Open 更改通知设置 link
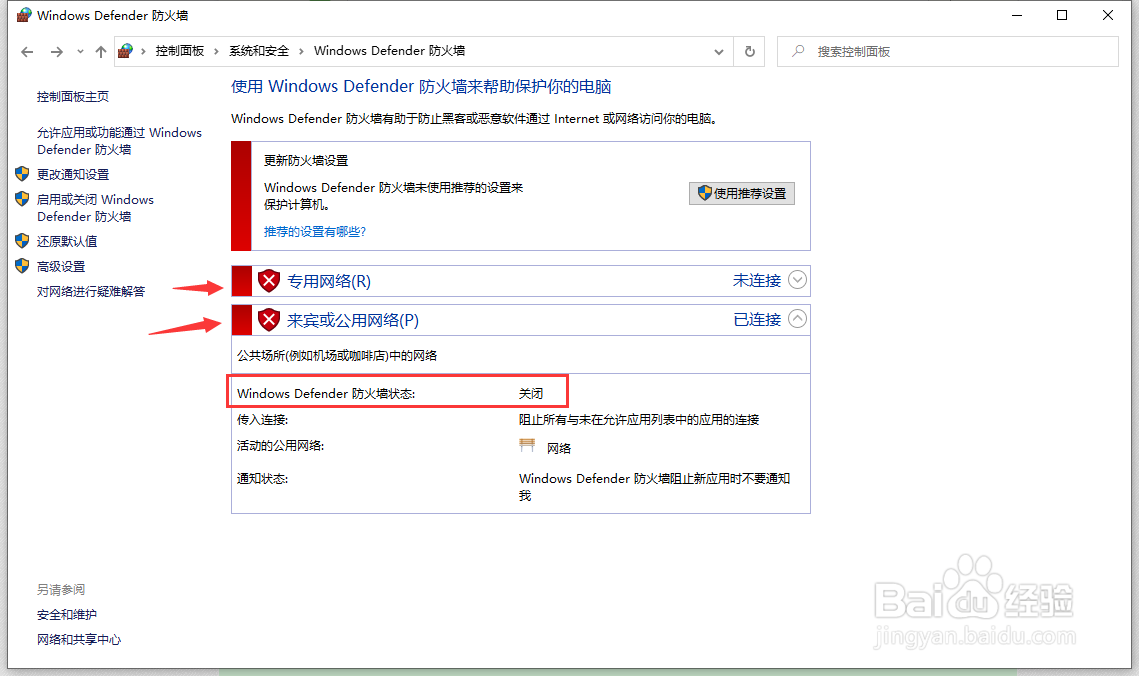Screen dimensions: 1139x676 (x=73, y=174)
